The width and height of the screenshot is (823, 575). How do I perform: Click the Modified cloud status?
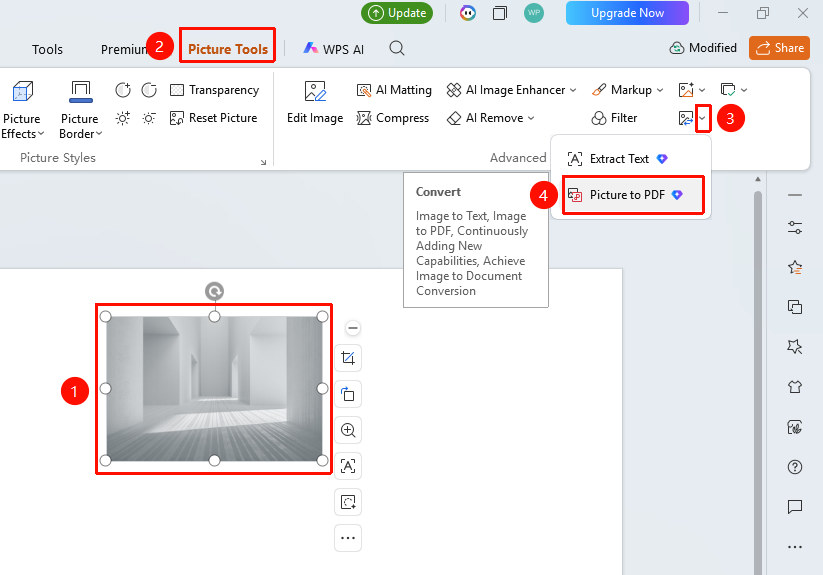point(703,48)
